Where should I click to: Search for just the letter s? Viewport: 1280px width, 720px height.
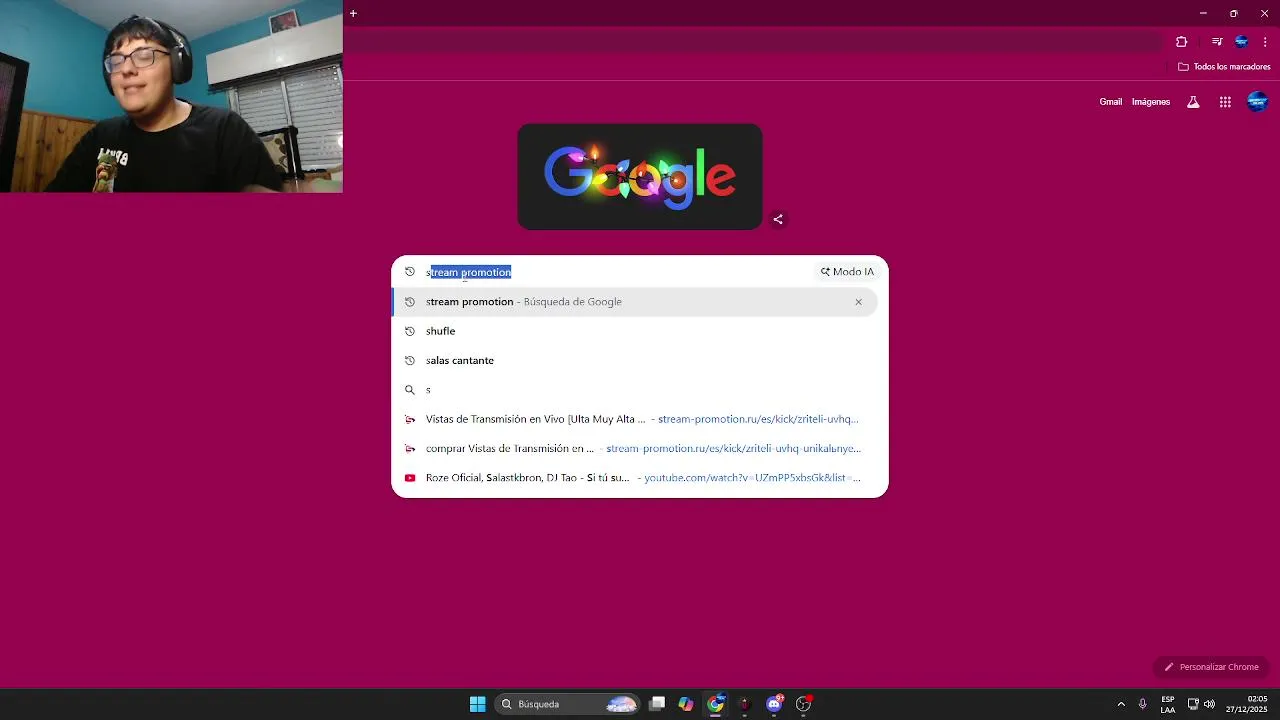(x=635, y=390)
